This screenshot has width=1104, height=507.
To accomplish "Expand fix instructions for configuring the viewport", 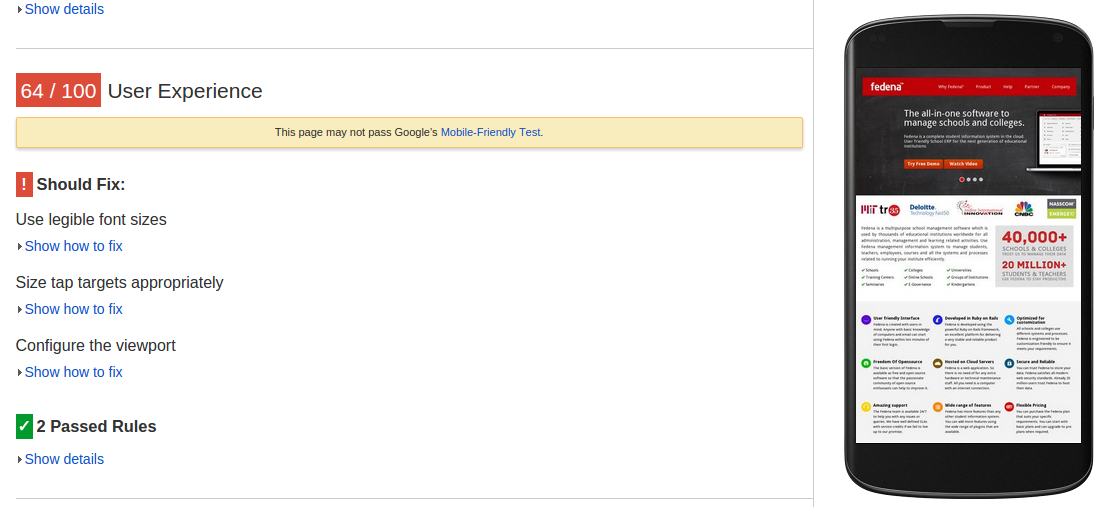I will [x=73, y=372].
